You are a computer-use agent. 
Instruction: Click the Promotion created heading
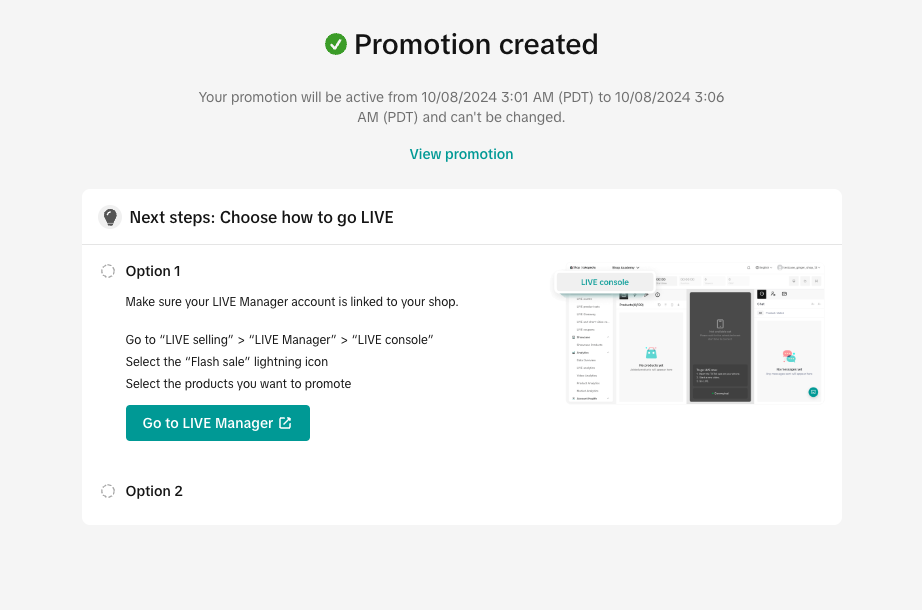[x=476, y=44]
